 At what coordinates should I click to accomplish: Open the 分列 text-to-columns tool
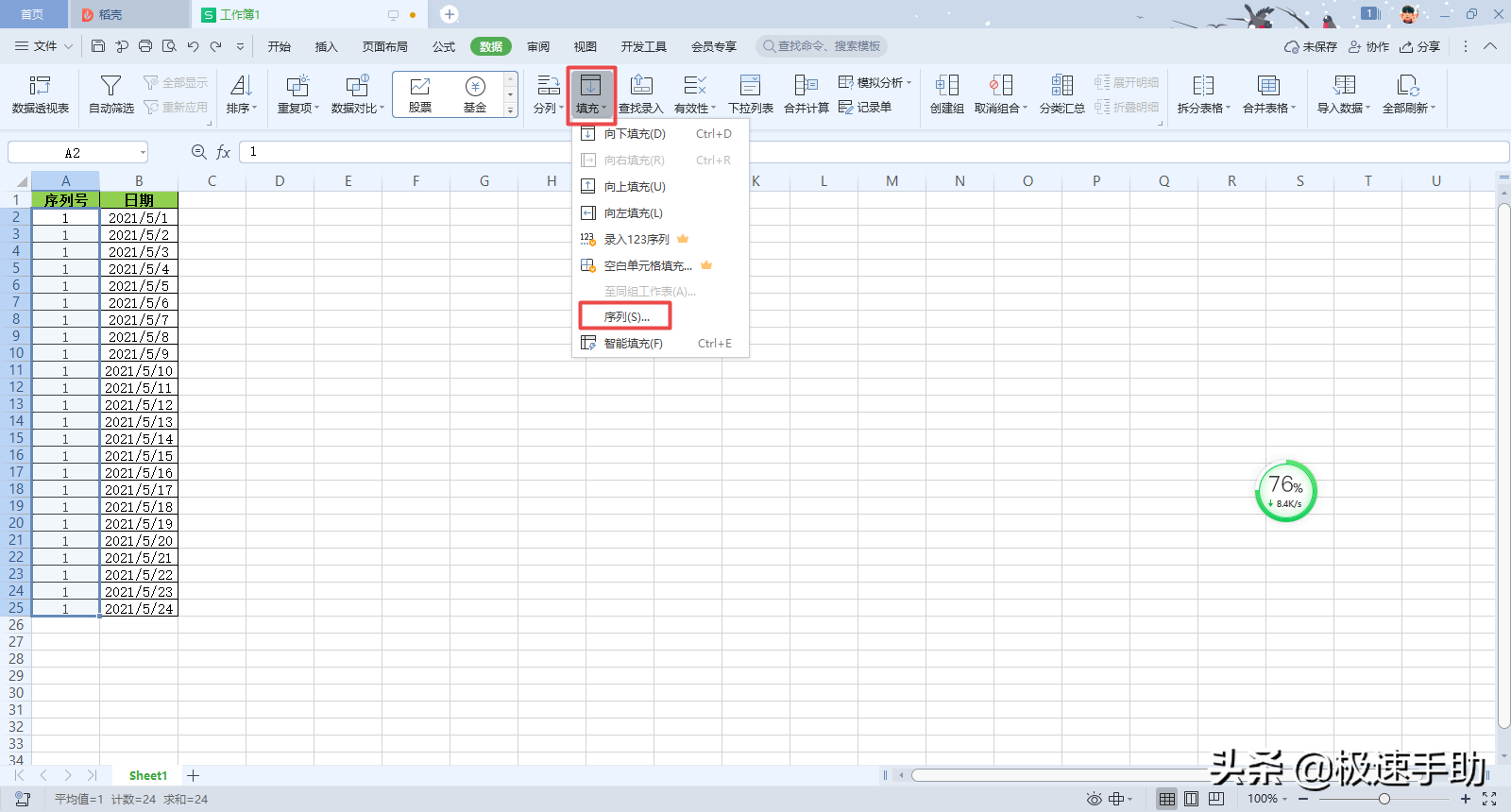pyautogui.click(x=548, y=95)
